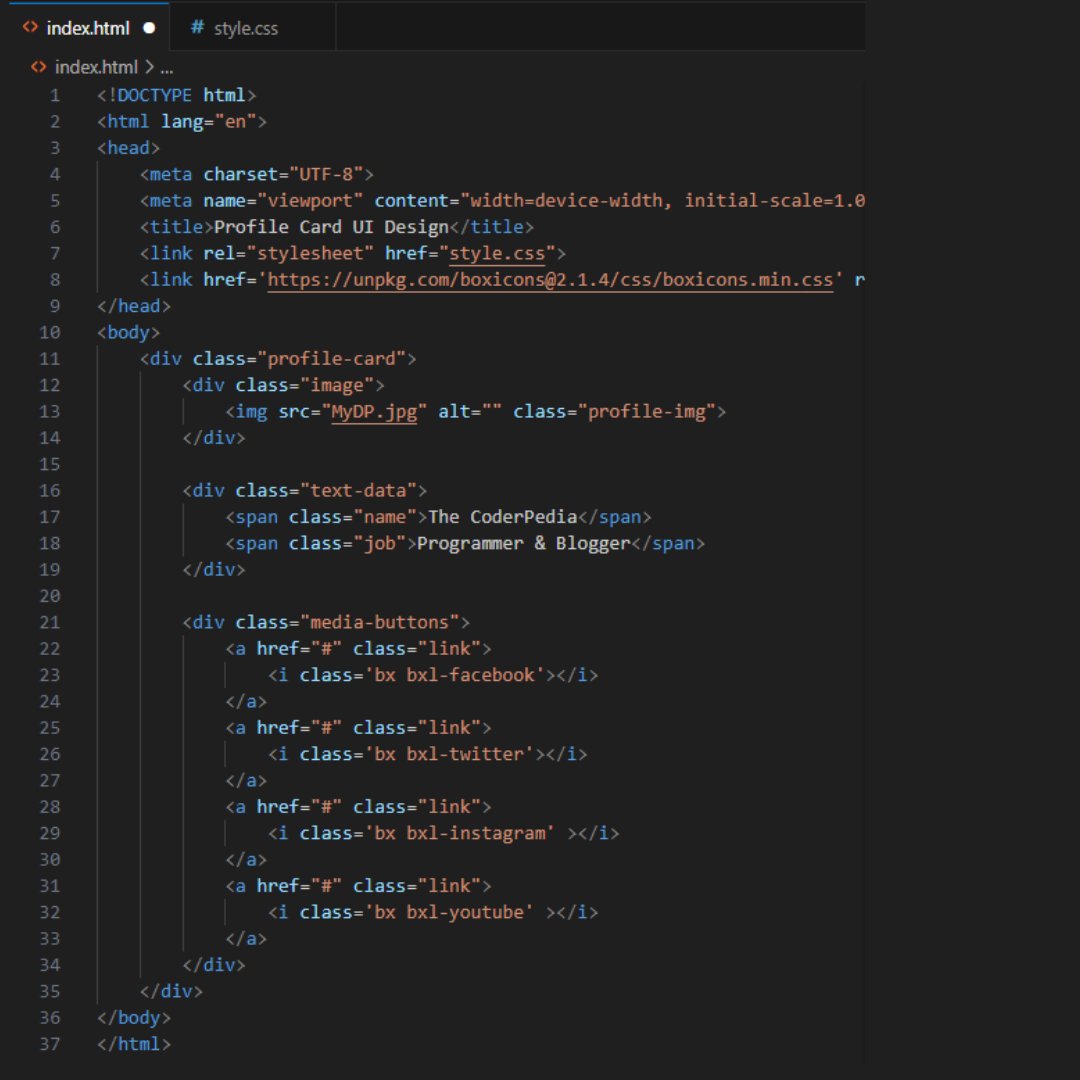Click the text 'lang="en"'

tap(209, 122)
